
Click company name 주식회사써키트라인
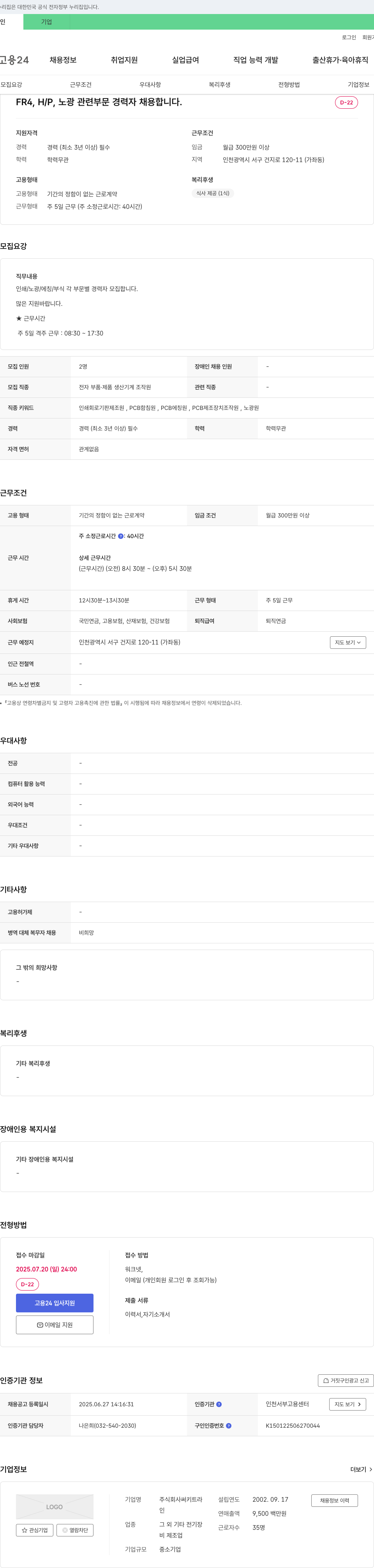pyautogui.click(x=181, y=1505)
